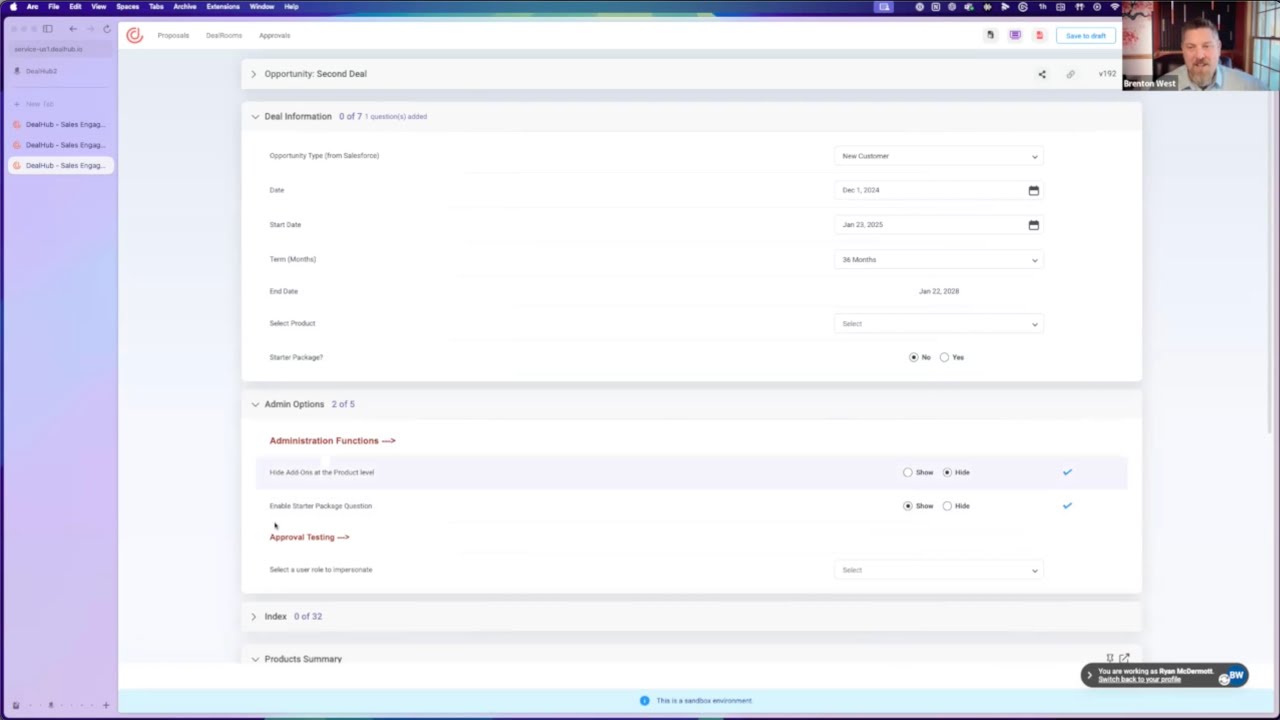
Task: Click the share icon in Opportunity header
Action: [1042, 74]
